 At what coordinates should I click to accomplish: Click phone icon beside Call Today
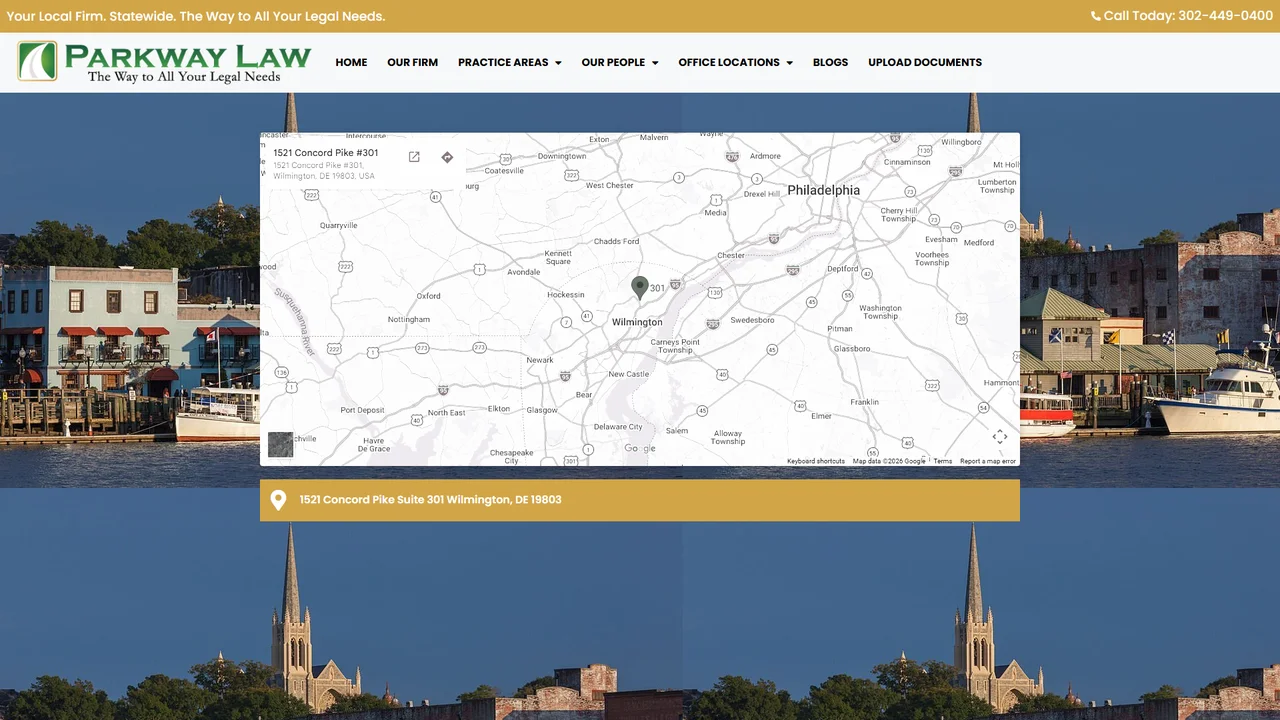(1095, 16)
